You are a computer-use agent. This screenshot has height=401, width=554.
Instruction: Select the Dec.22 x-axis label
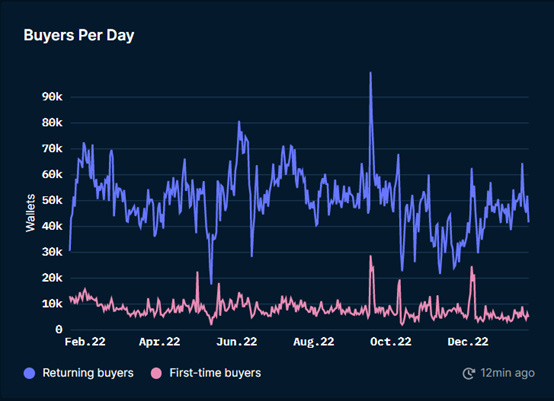coord(468,342)
